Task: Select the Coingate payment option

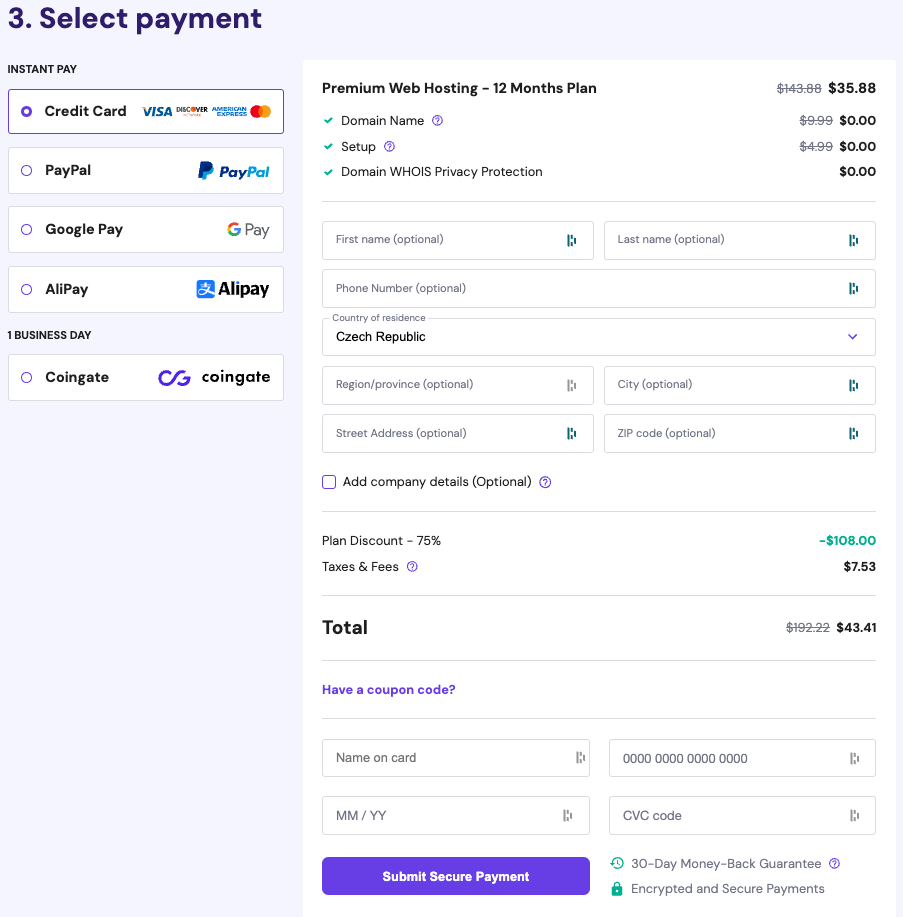Action: click(26, 378)
